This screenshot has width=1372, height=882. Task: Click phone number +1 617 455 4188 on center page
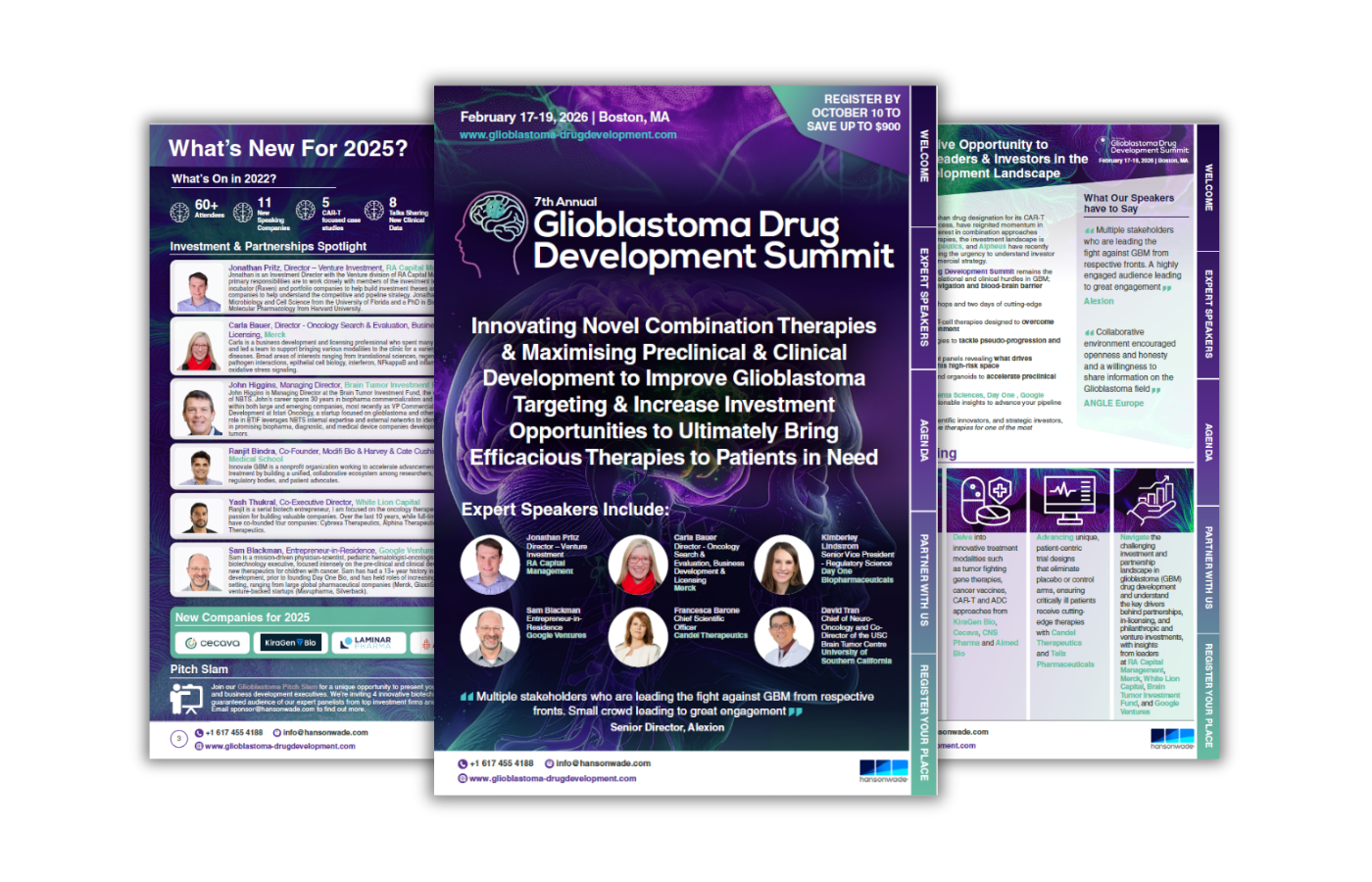point(502,763)
